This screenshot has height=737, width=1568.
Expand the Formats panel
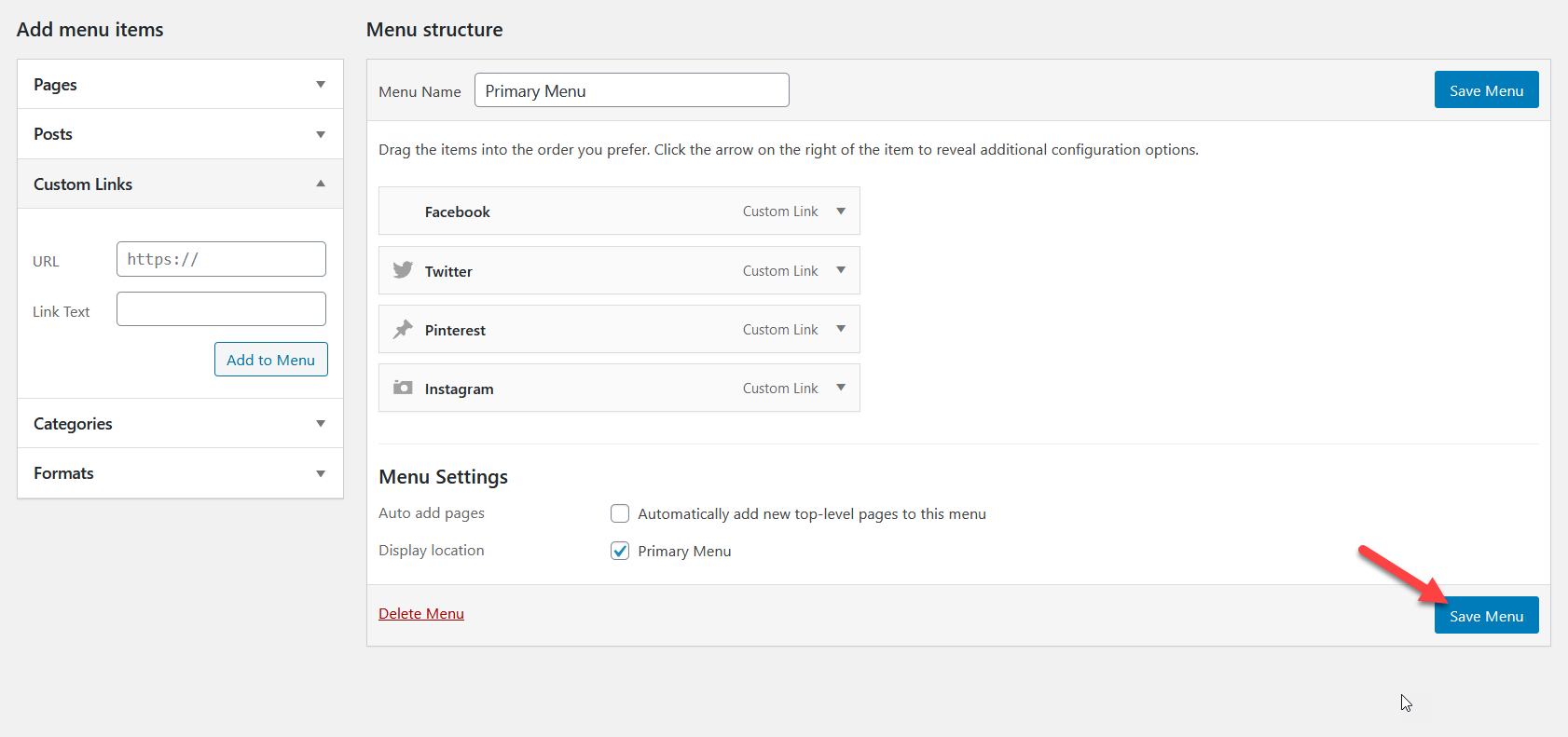point(180,473)
